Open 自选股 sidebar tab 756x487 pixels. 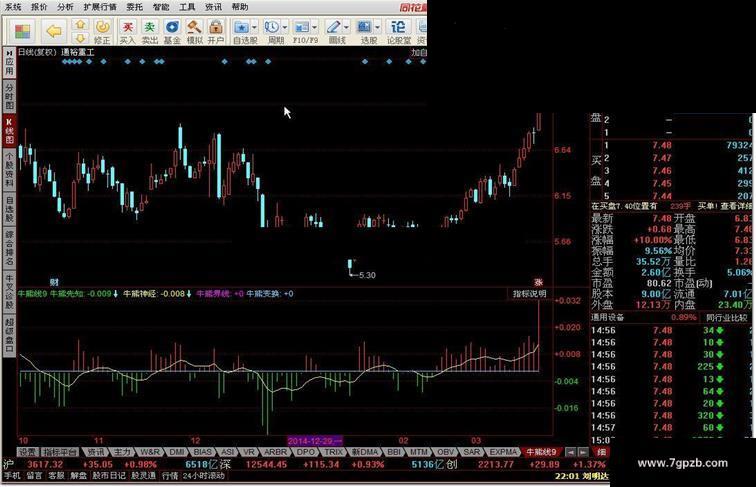(9, 210)
